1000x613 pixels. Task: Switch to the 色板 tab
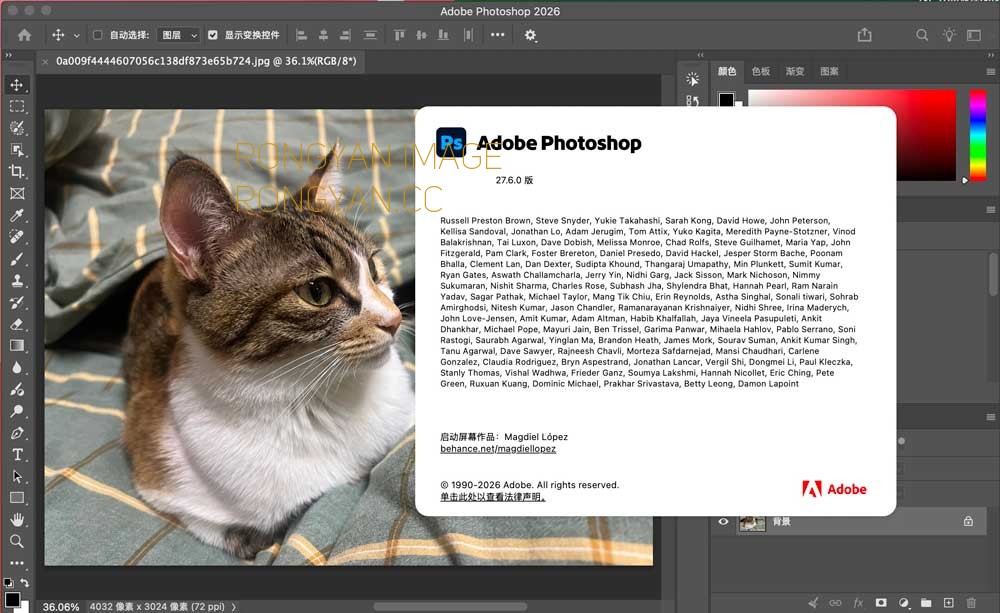coord(761,71)
